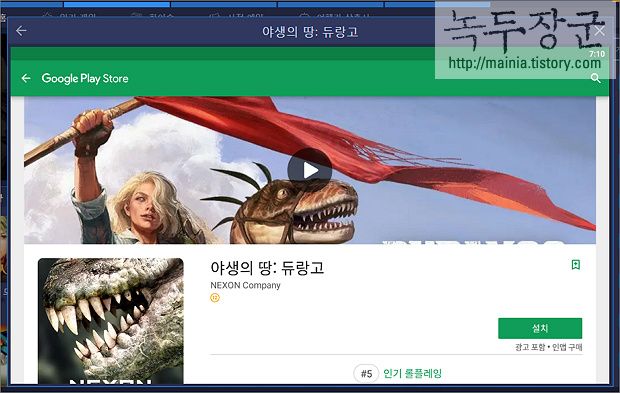Add the game to wishlist via bookmark icon
The image size is (620, 393).
tap(576, 265)
